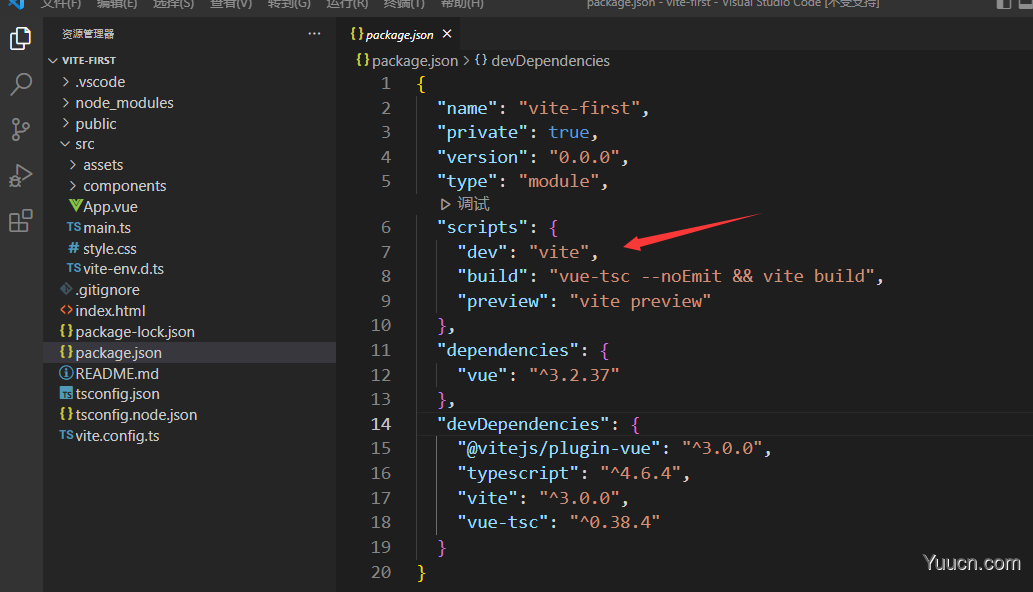The image size is (1033, 592).
Task: Click the info icon beside README.md
Action: point(66,373)
